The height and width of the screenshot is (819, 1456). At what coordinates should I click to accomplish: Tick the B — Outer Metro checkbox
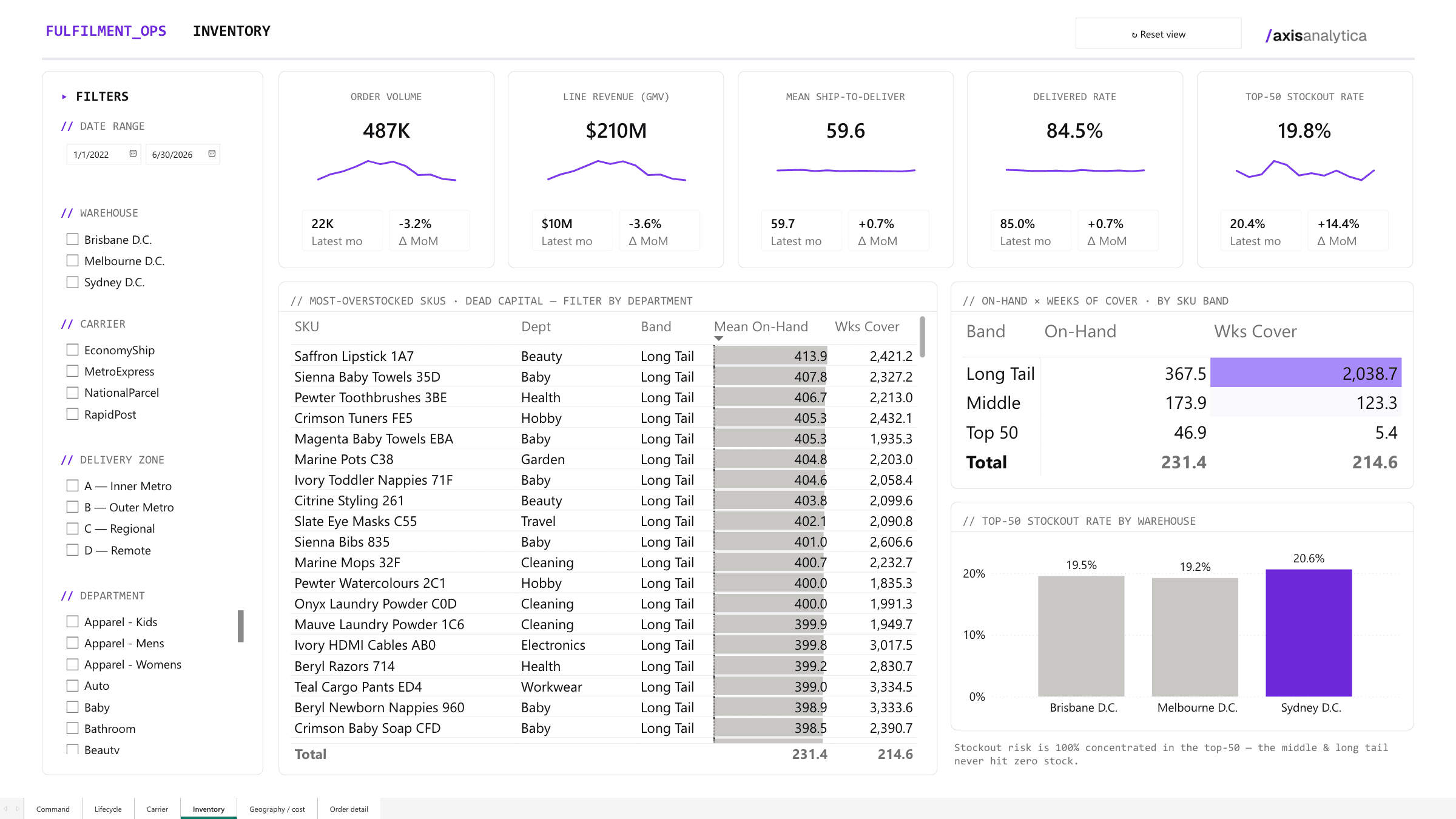(x=72, y=507)
